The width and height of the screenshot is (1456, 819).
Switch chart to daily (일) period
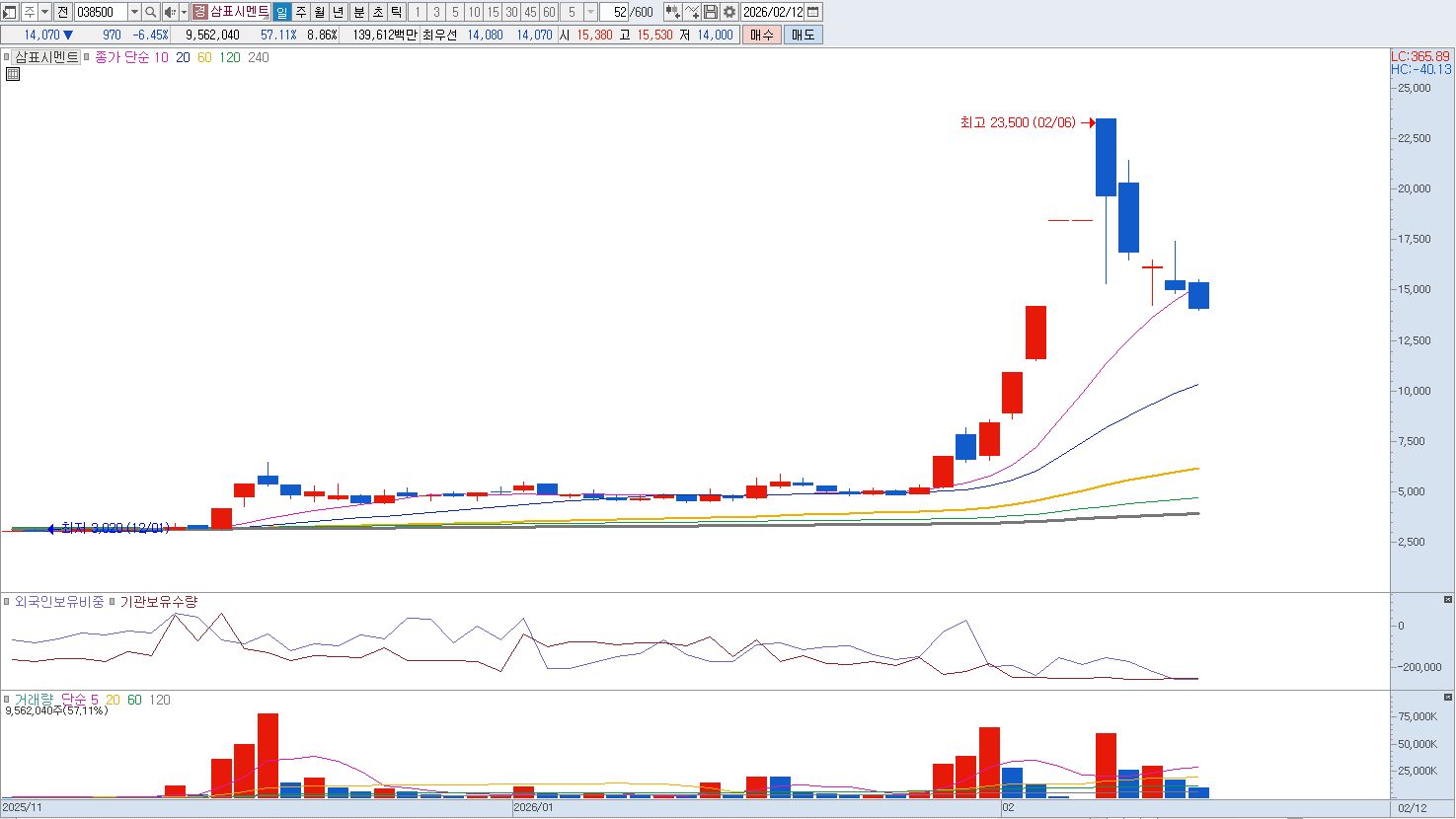(x=282, y=12)
